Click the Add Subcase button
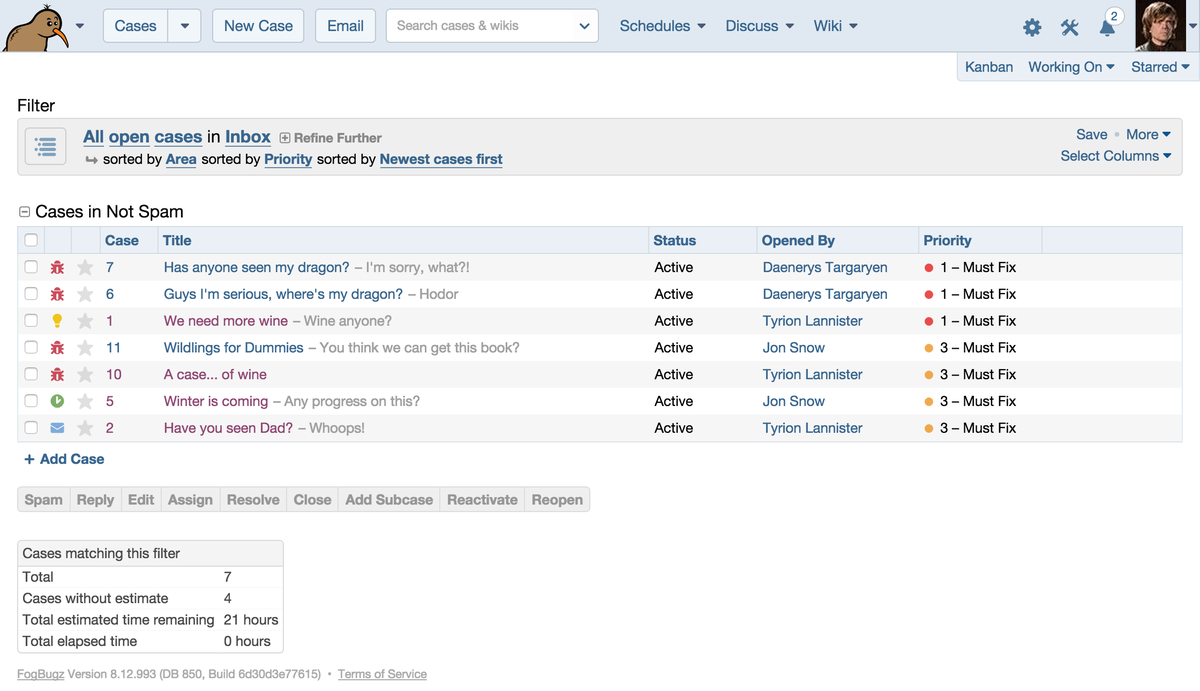The image size is (1200, 691). (389, 499)
